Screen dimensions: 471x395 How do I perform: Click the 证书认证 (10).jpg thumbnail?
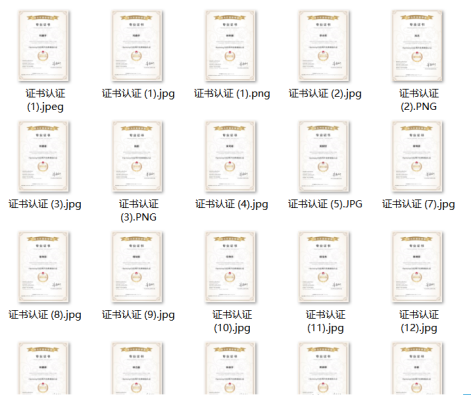pyautogui.click(x=230, y=267)
